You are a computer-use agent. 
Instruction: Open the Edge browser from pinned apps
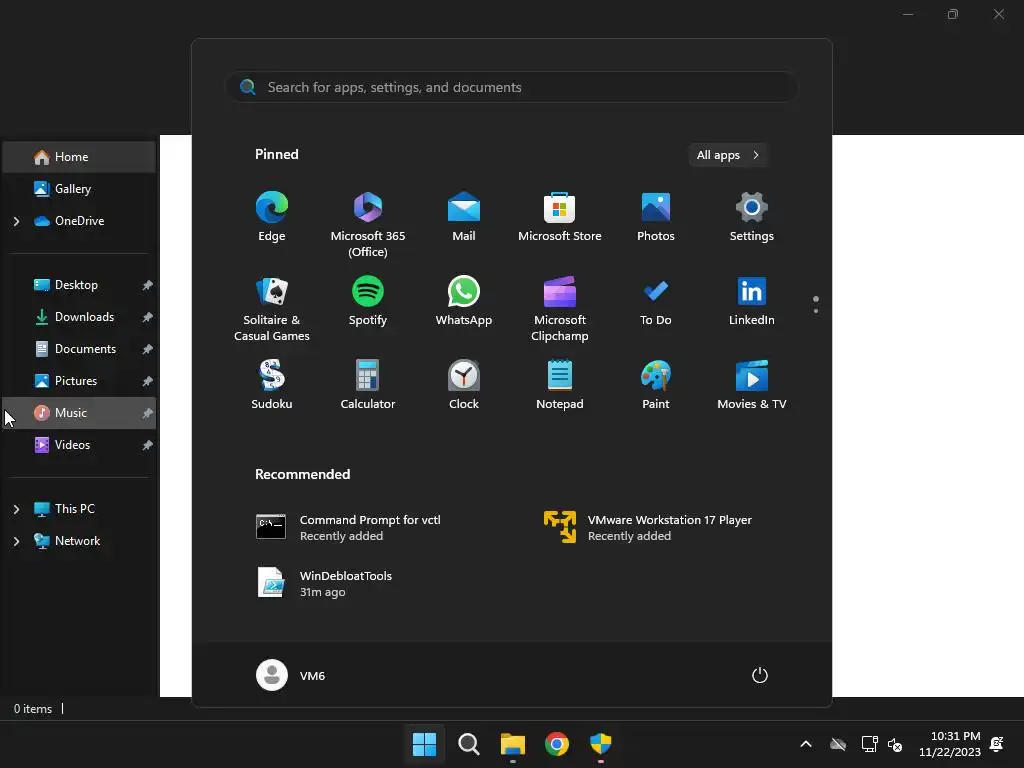272,217
